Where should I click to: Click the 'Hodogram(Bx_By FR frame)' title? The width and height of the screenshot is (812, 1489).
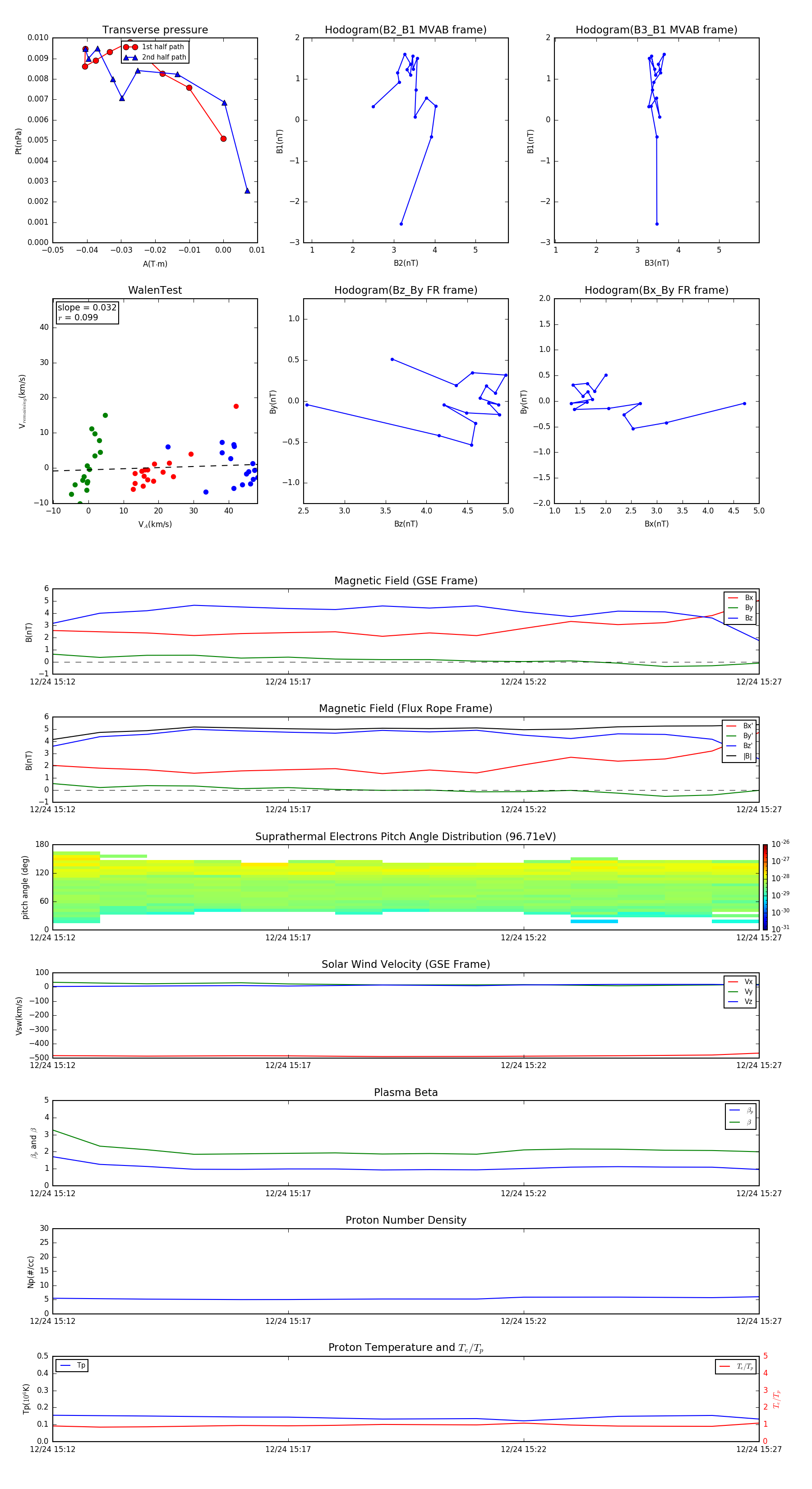[656, 290]
